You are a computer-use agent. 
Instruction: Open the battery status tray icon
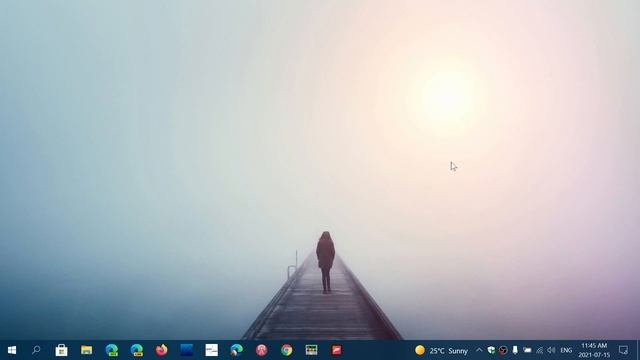(x=527, y=350)
